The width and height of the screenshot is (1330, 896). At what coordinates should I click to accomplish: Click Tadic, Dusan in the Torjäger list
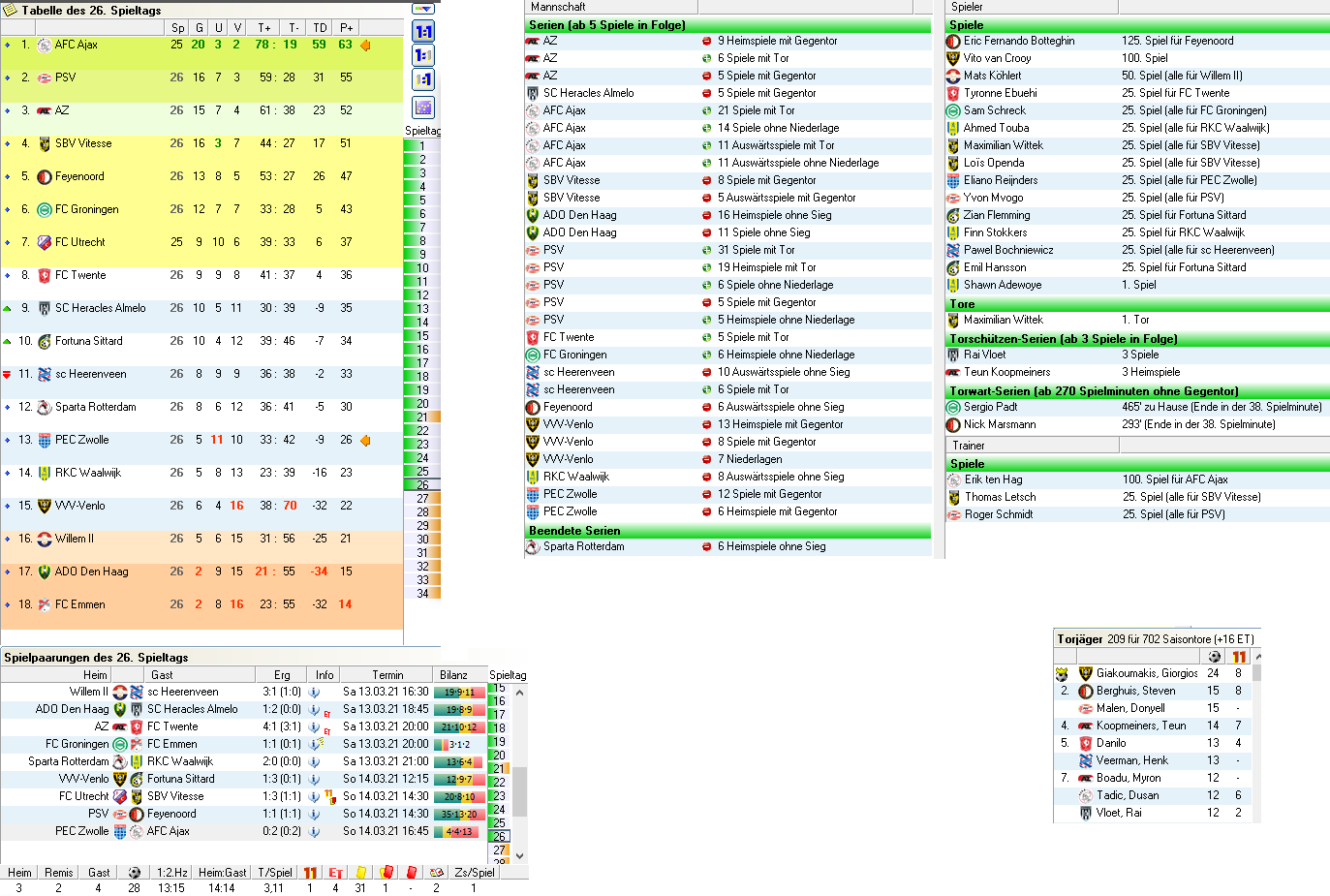pos(1128,795)
